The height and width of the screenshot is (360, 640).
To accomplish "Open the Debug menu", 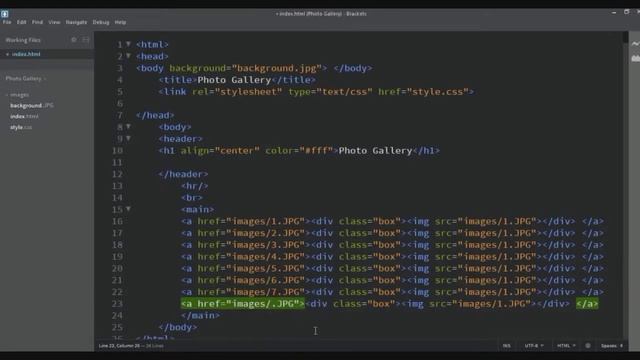I will coord(101,22).
